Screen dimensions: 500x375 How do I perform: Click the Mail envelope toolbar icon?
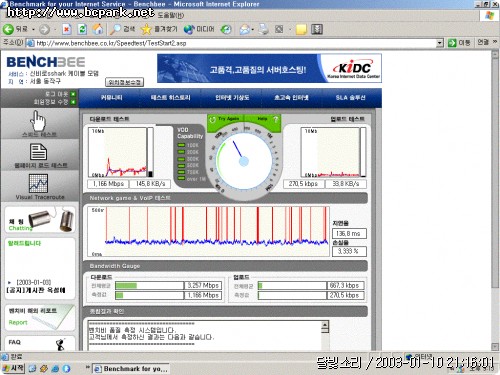244,29
